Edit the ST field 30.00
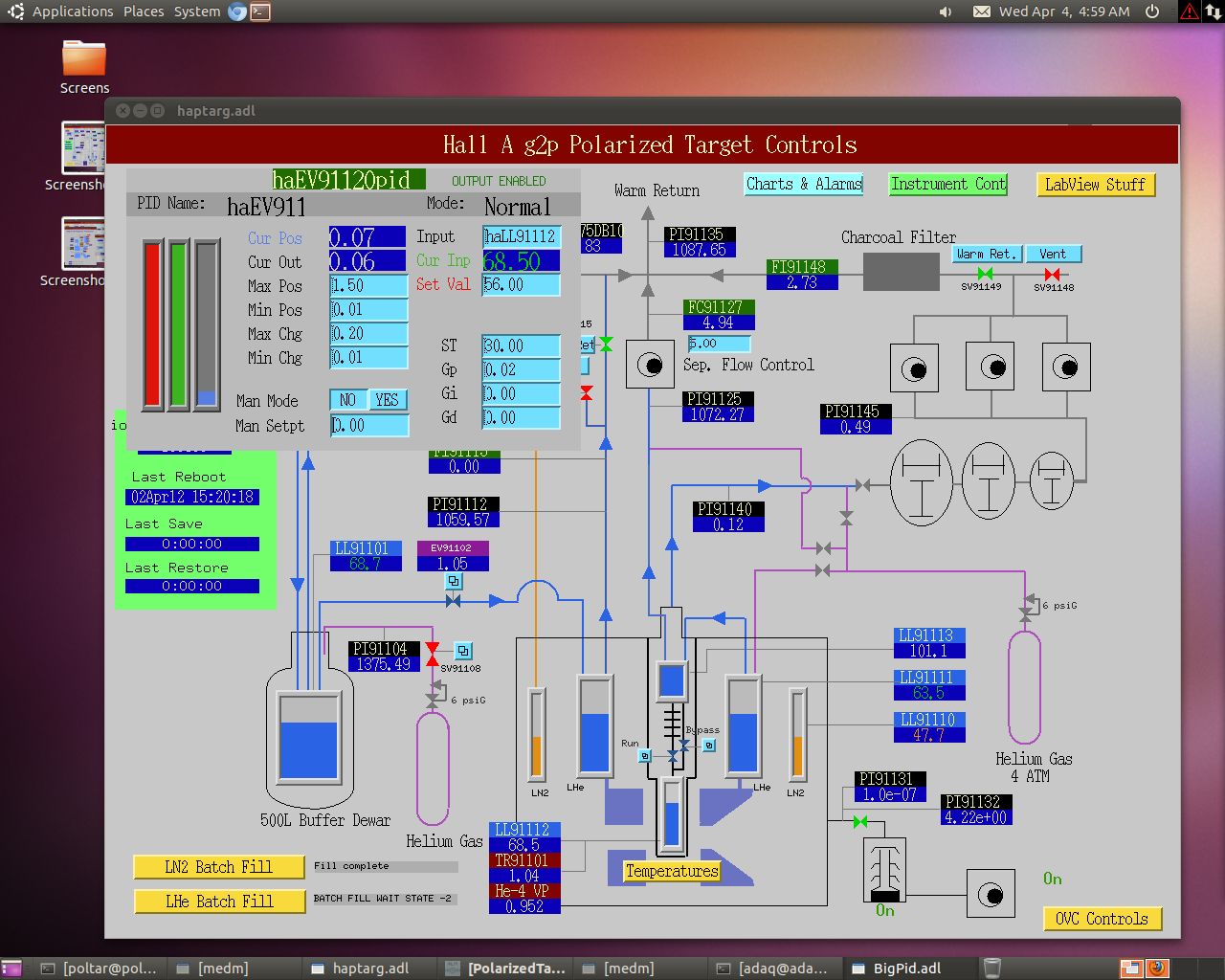The width and height of the screenshot is (1225, 980). (521, 345)
